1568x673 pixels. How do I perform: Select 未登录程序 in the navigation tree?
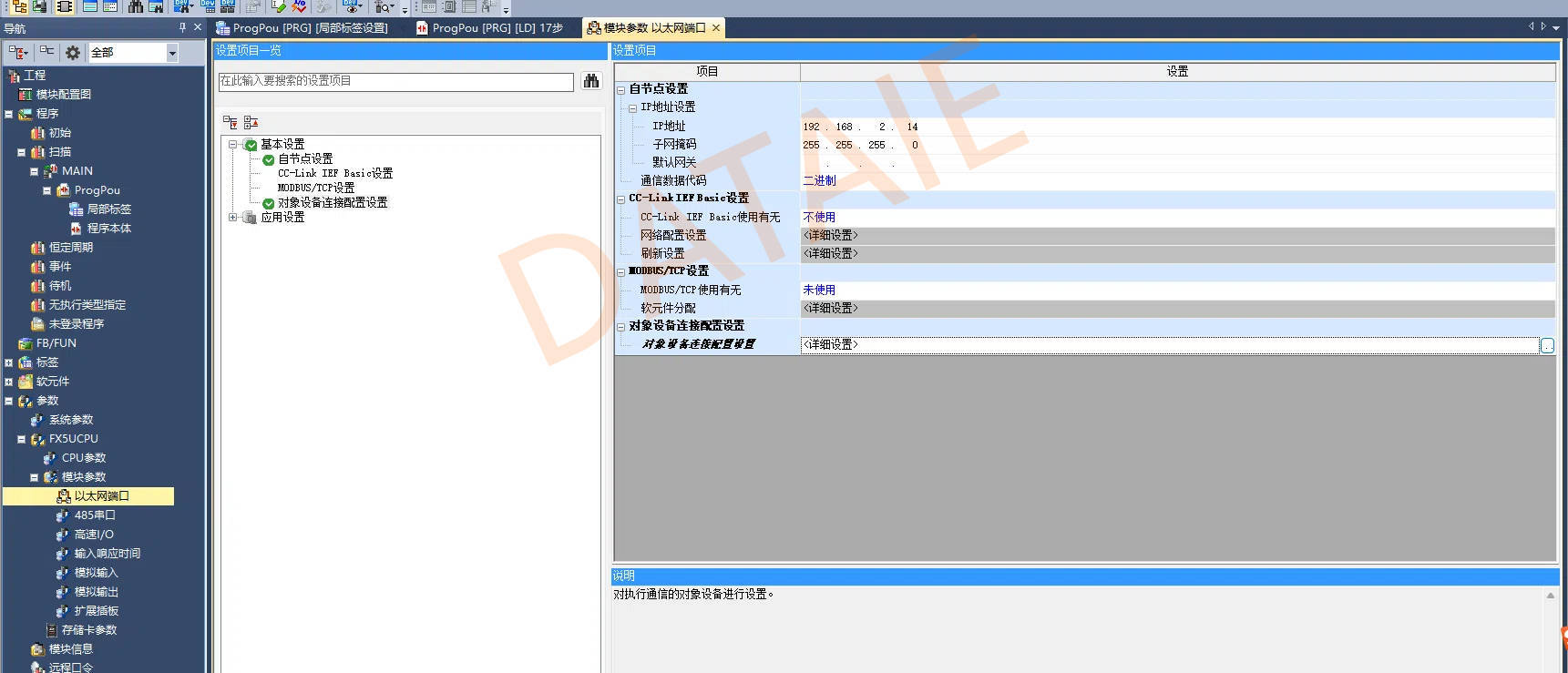(x=76, y=324)
